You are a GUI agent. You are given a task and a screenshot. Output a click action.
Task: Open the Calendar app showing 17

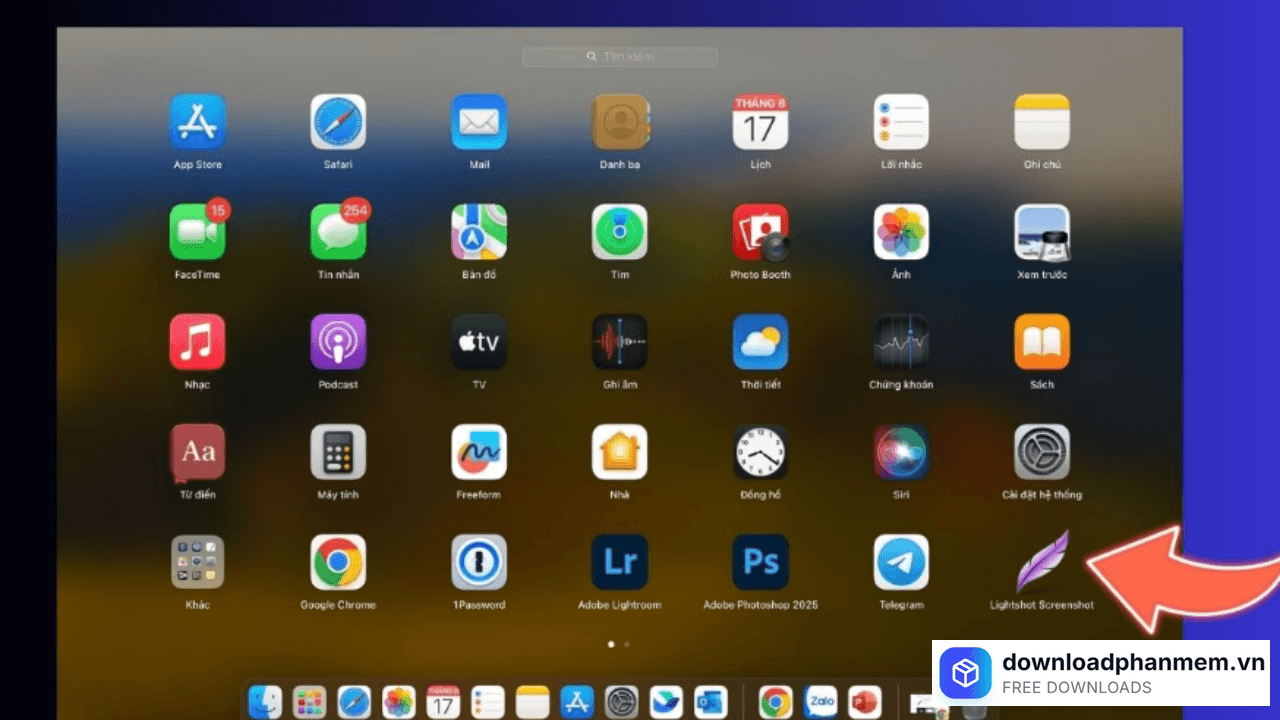(x=760, y=122)
